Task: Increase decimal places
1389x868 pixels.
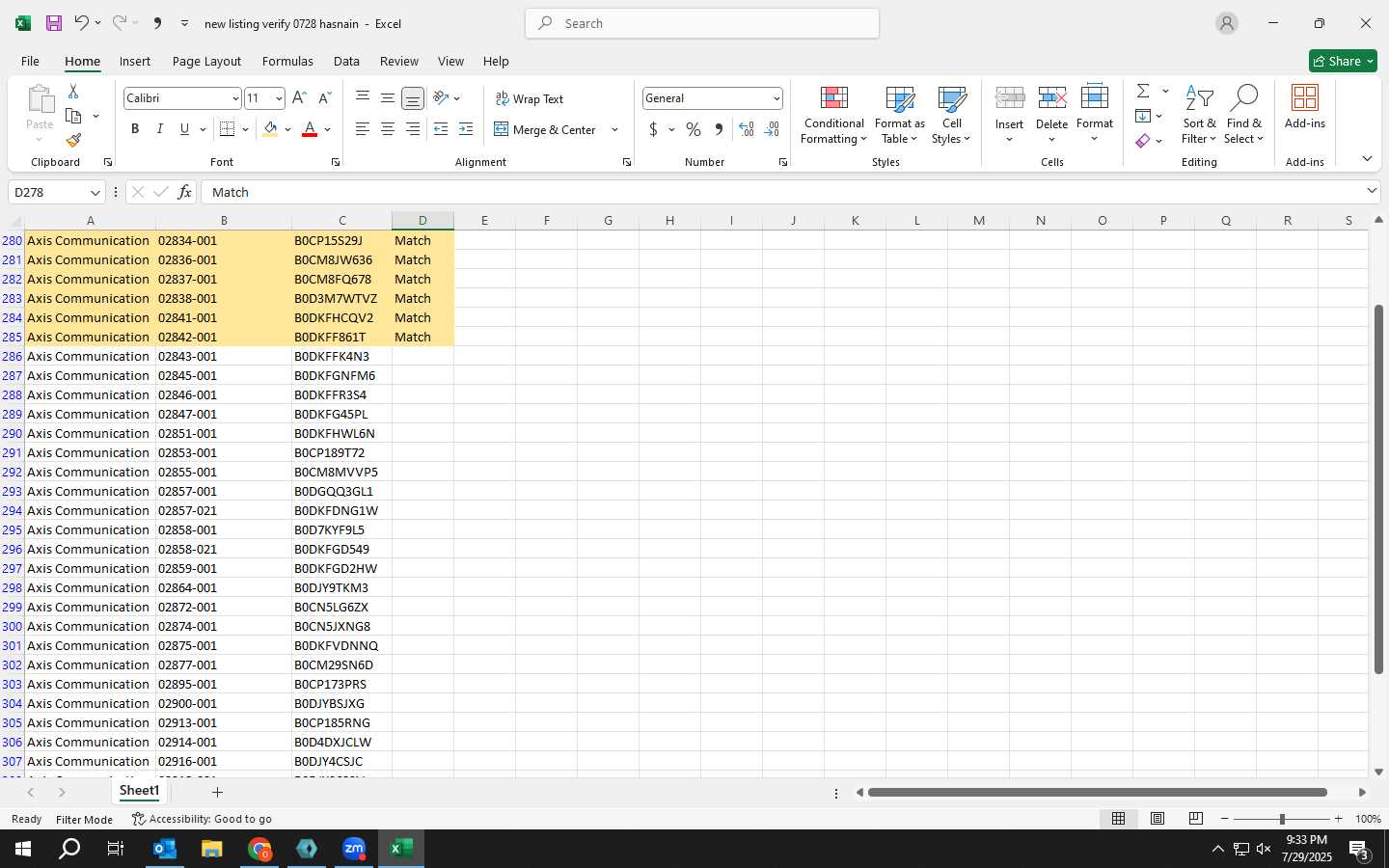Action: (x=747, y=129)
